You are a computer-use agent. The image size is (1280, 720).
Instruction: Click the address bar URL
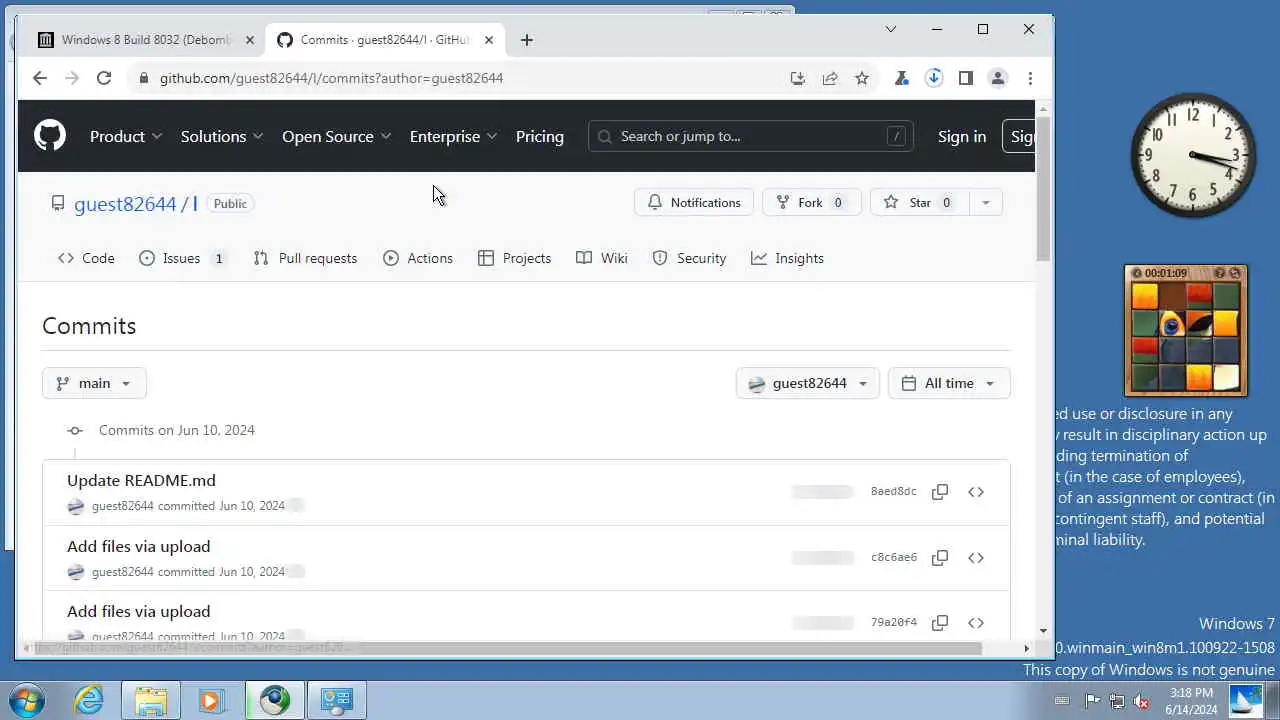coord(331,78)
